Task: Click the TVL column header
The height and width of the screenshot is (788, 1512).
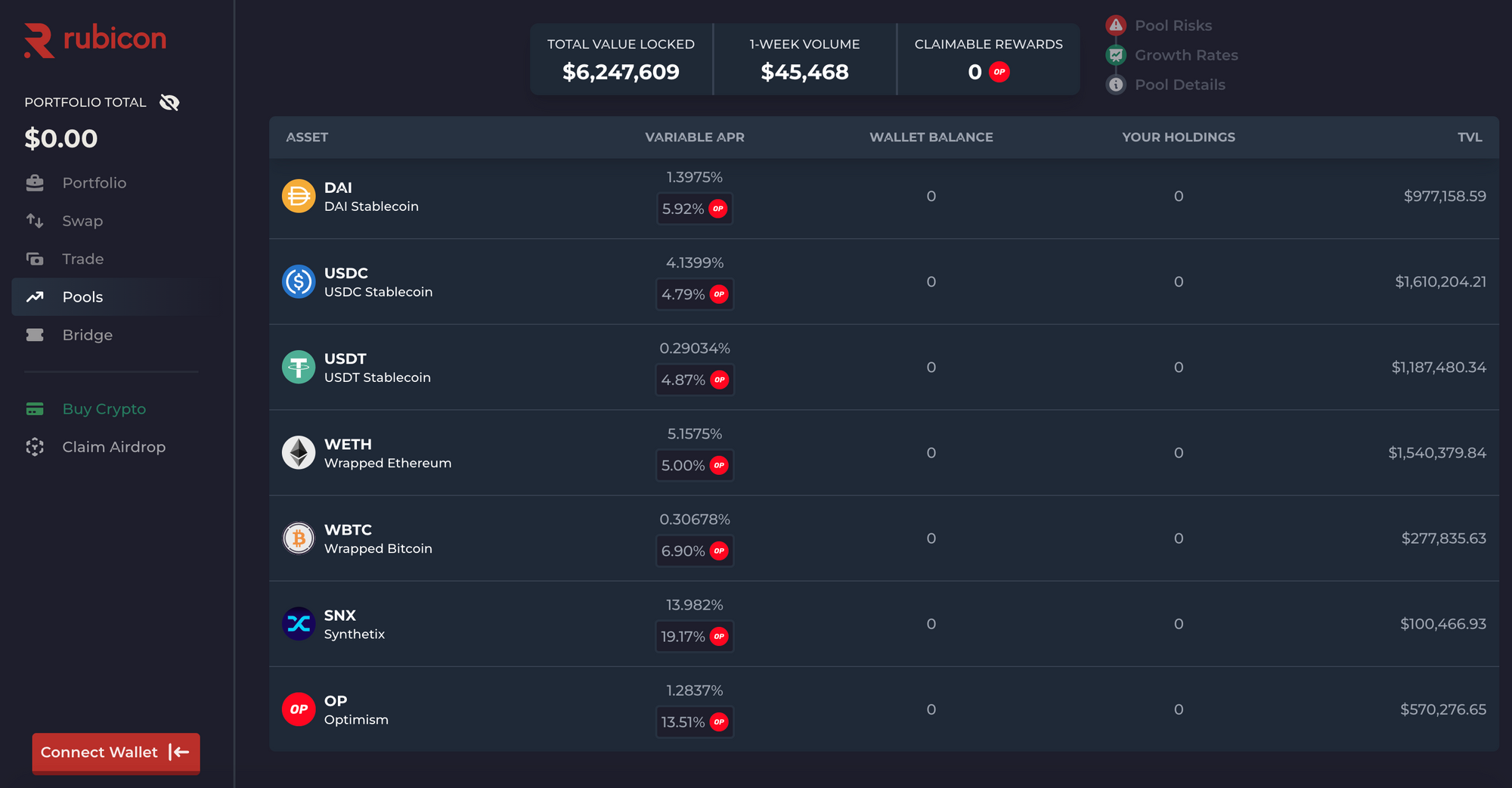Action: (1470, 137)
